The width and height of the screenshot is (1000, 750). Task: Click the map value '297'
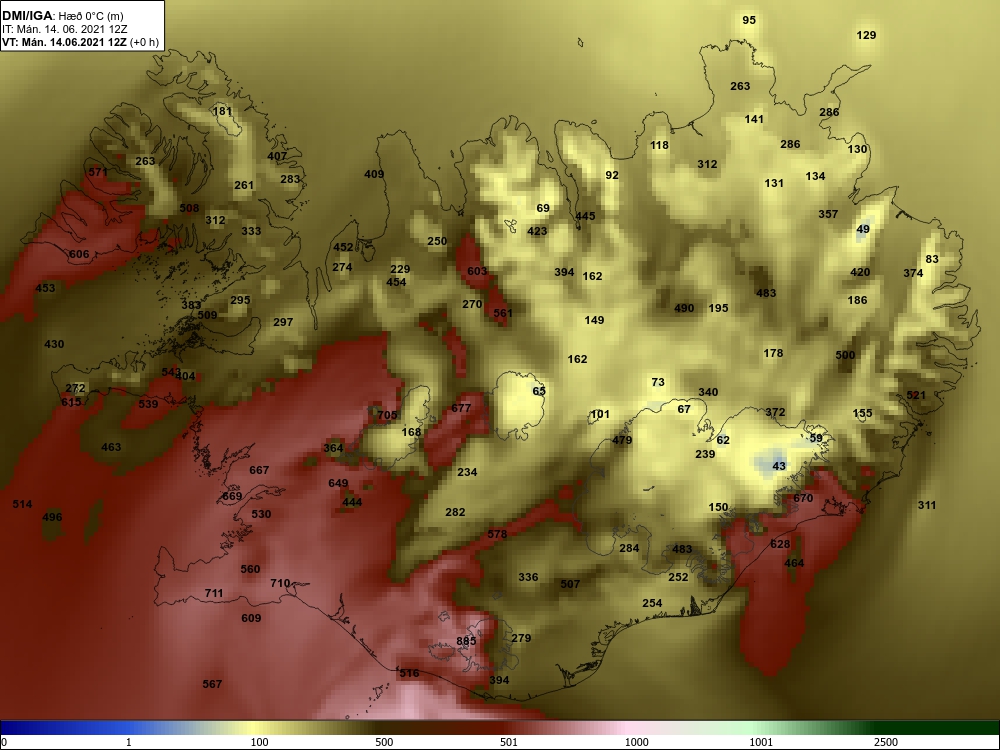(x=283, y=322)
